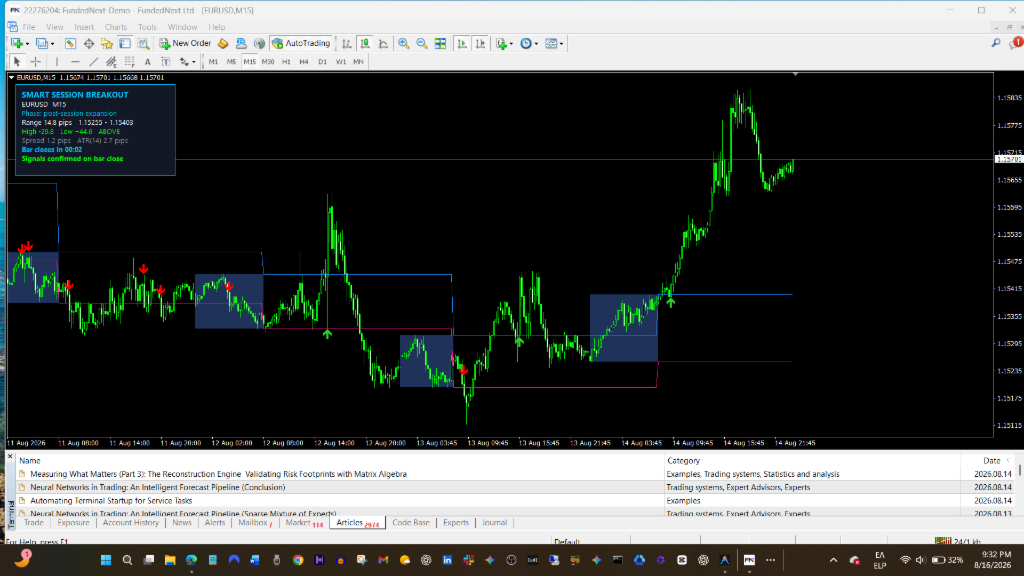Expand the Indicators dropdown arrow
This screenshot has width=1024, height=576.
click(511, 44)
